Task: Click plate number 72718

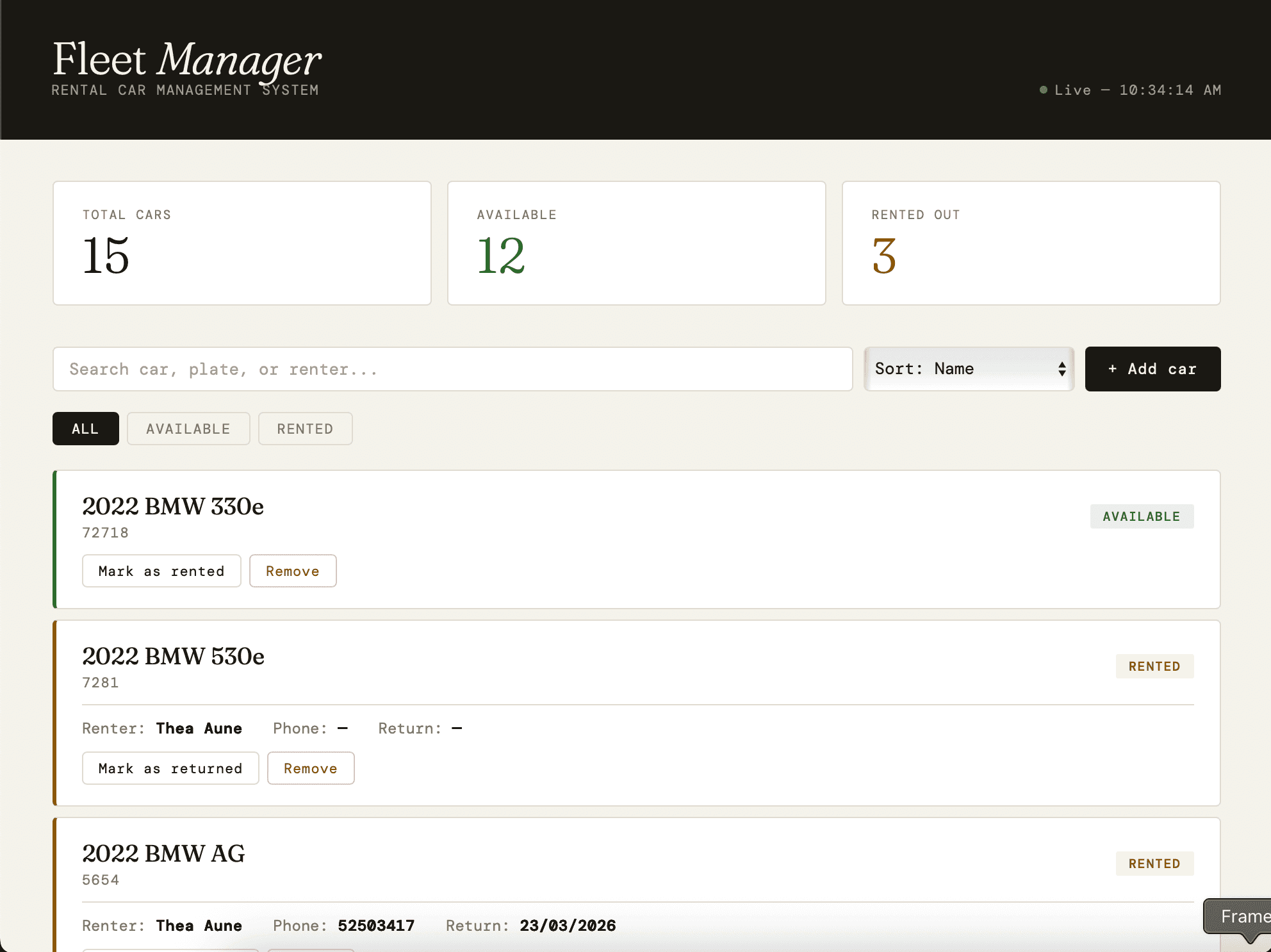Action: tap(105, 533)
